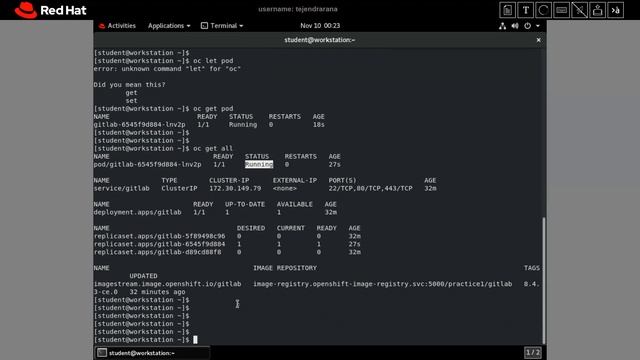Click the crossed-out icon in the Red Hat toolbar
Screen dimensions: 640x360
(x=579, y=10)
